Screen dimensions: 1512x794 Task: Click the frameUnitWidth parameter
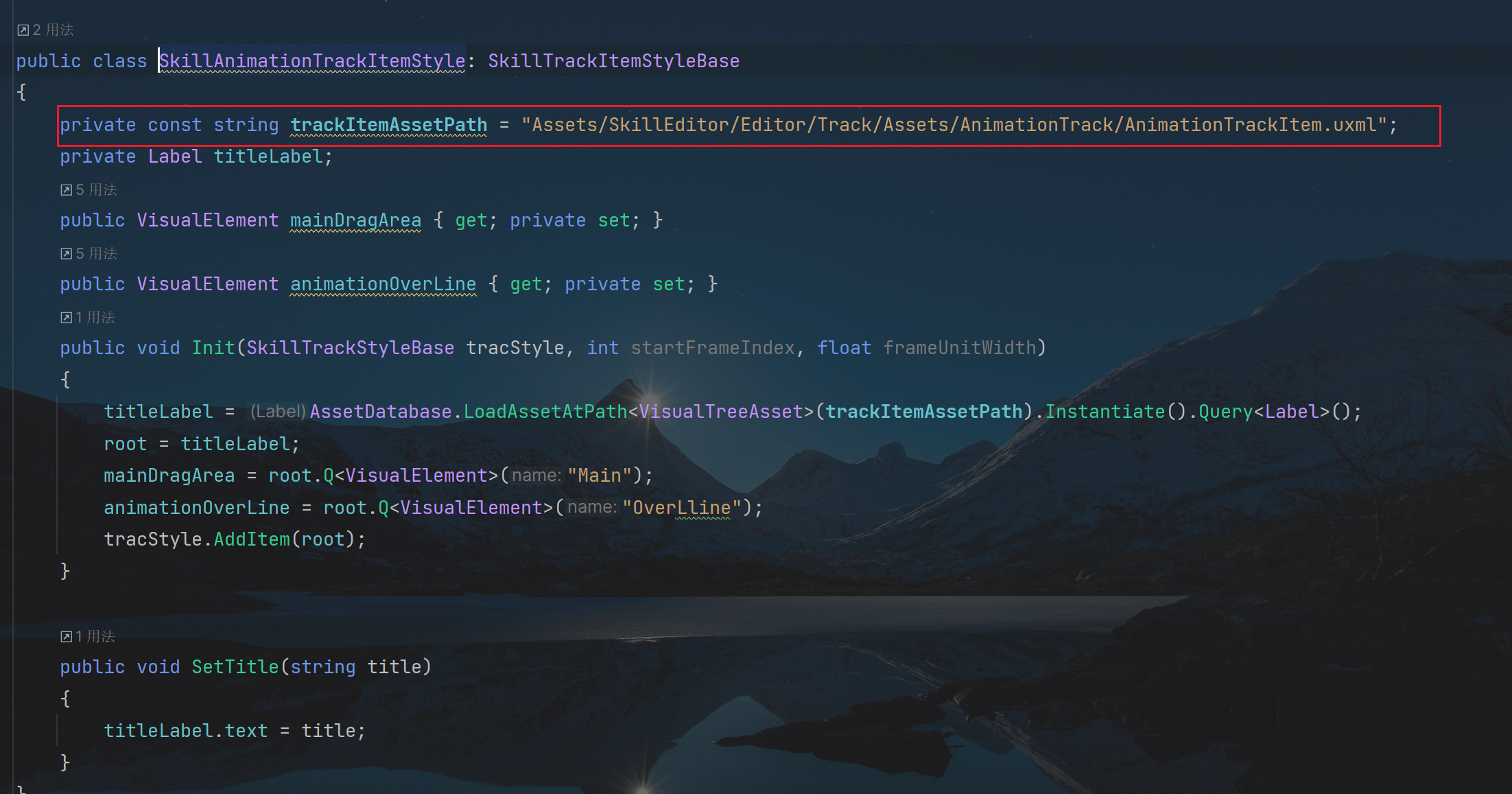960,348
